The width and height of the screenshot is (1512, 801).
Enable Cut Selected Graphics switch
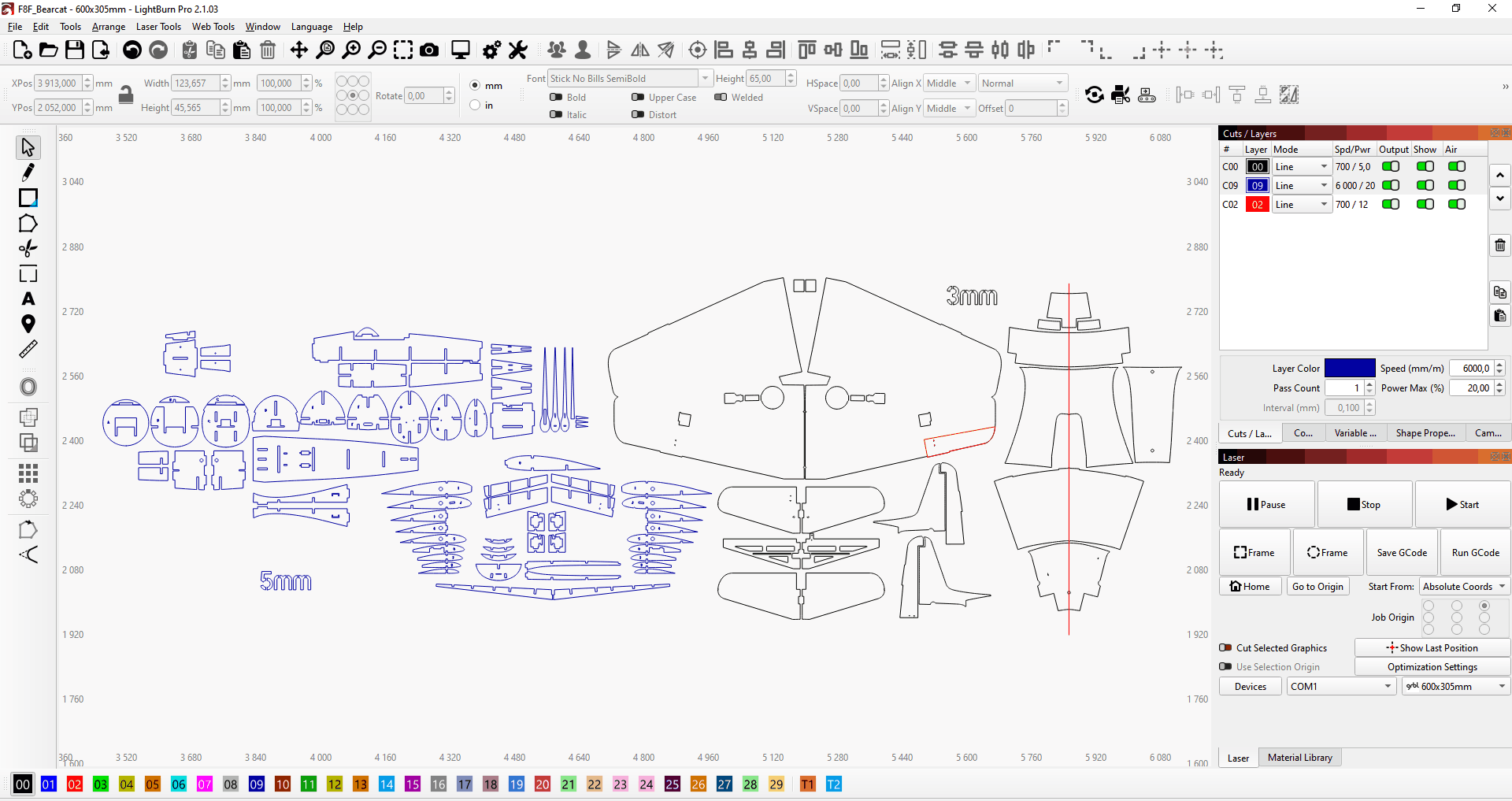tap(1225, 647)
